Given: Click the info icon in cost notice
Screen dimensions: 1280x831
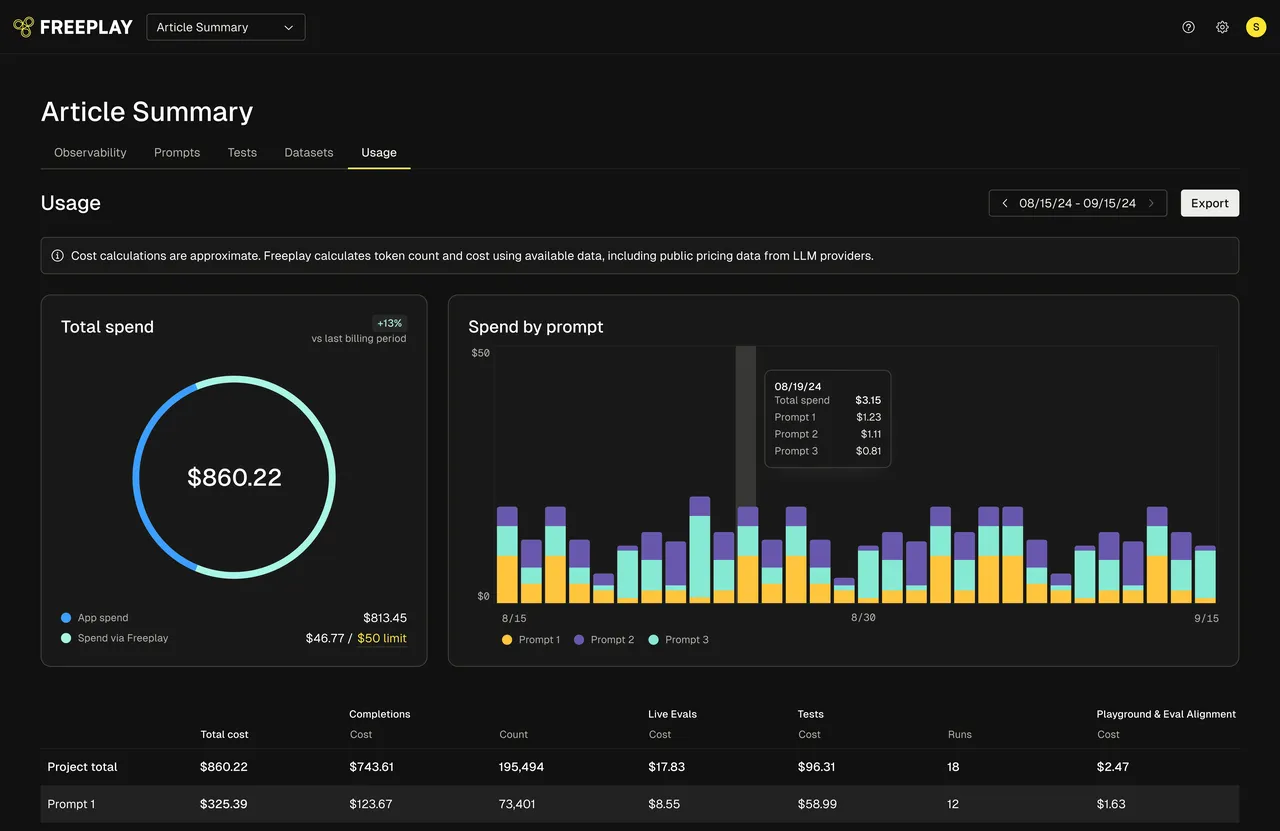Looking at the screenshot, I should point(57,256).
